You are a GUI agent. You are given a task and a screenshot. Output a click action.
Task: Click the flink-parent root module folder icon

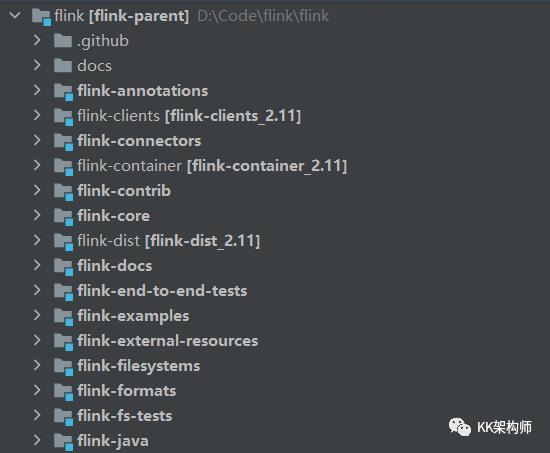click(x=41, y=16)
